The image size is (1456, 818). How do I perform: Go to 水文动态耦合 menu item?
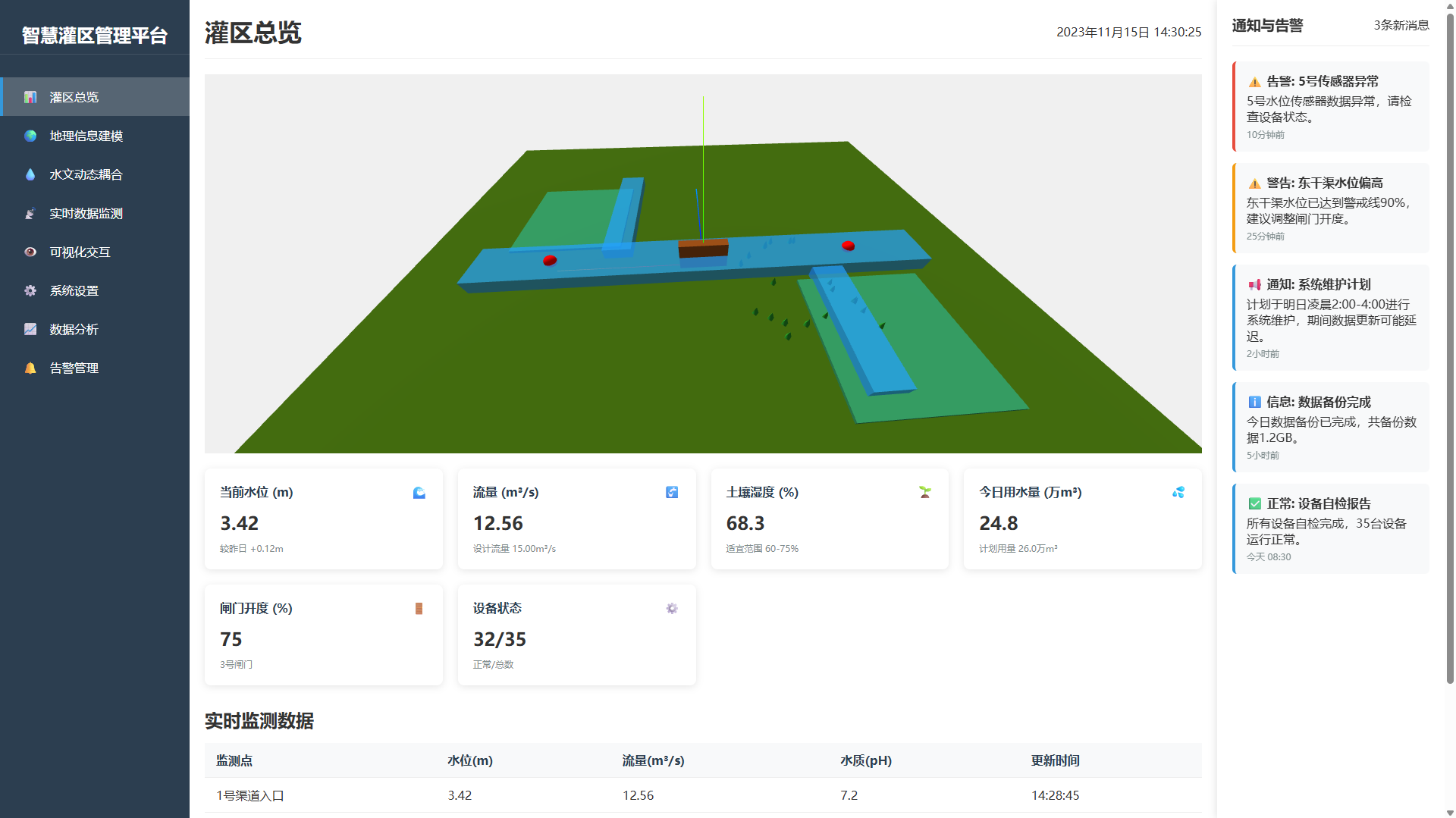tap(86, 174)
